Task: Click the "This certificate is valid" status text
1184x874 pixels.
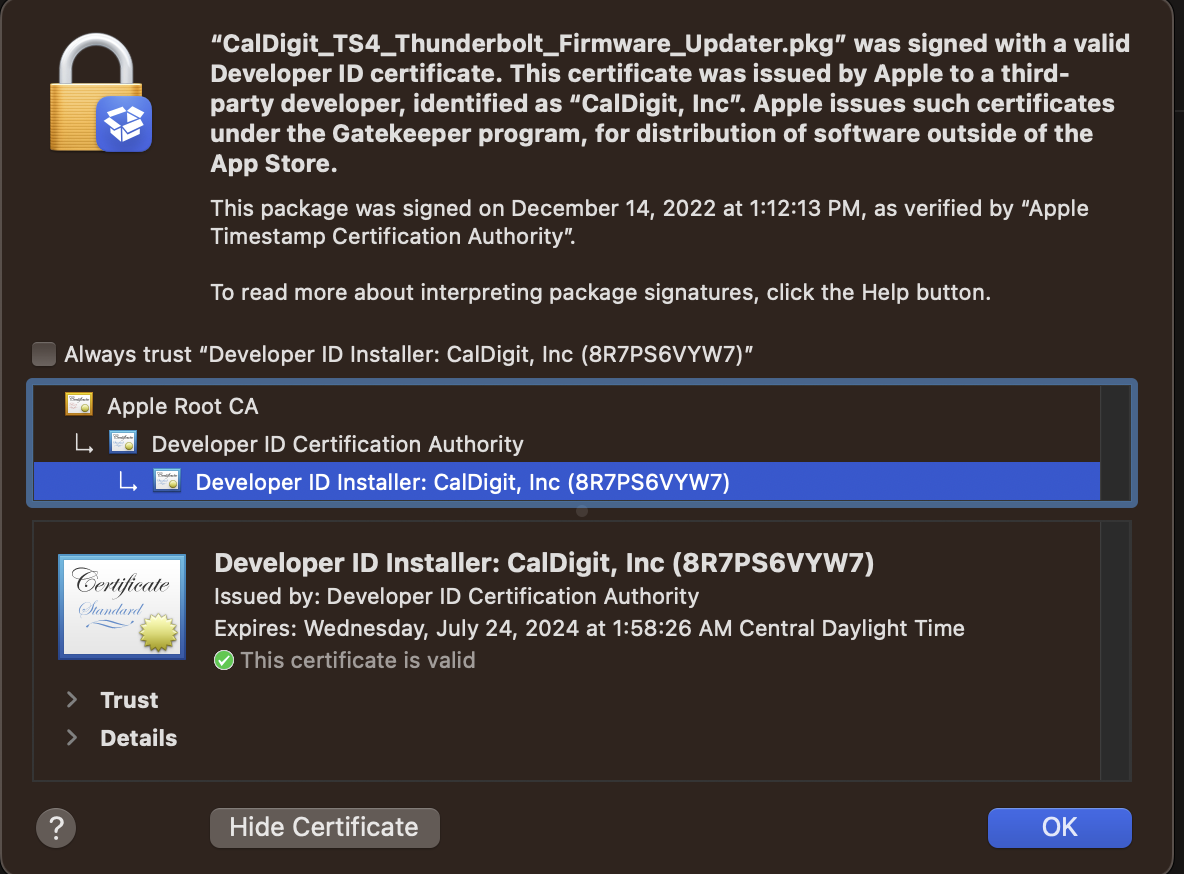Action: [x=358, y=660]
